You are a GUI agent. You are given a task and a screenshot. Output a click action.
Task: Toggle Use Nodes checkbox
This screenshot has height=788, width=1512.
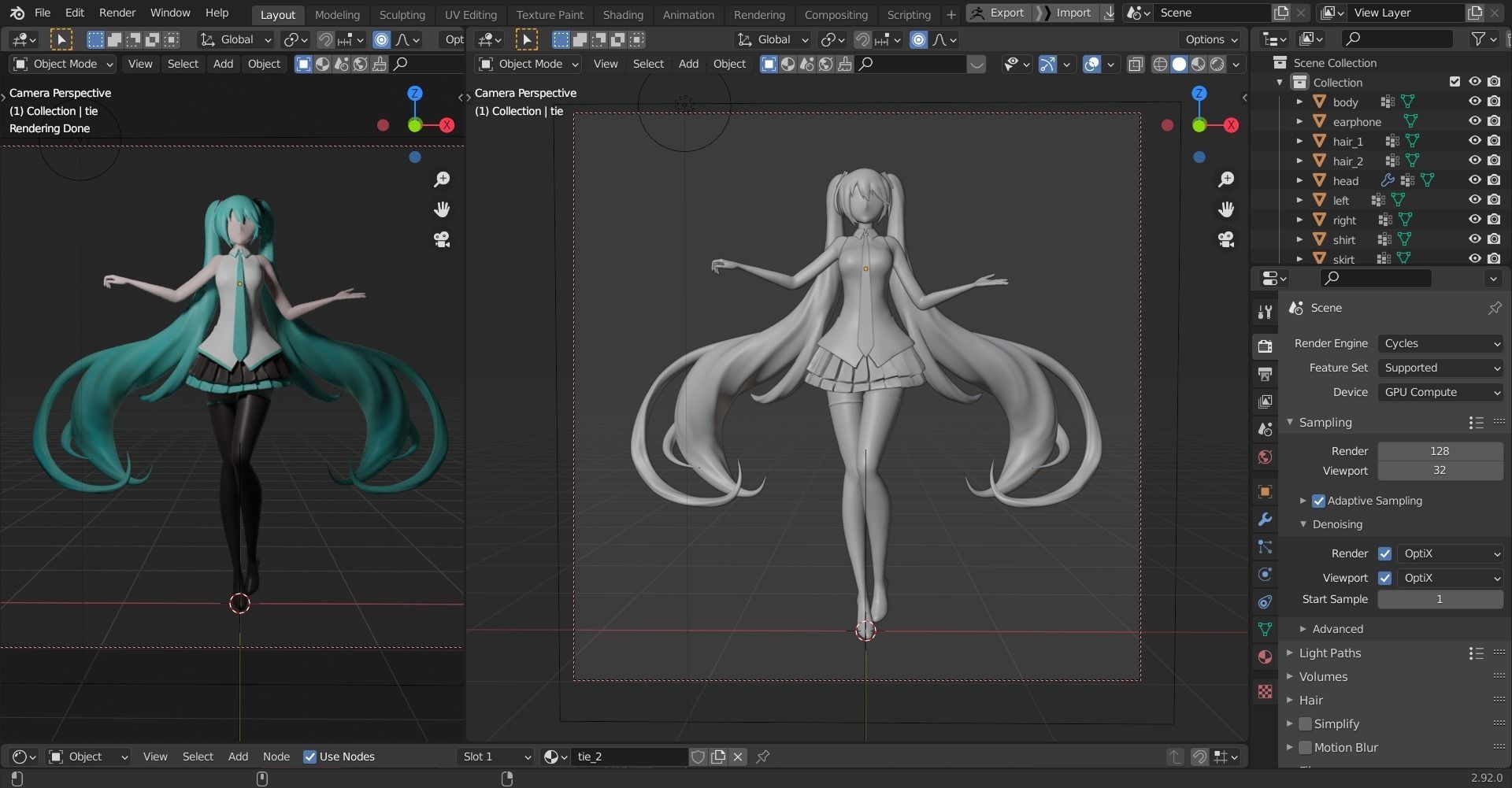tap(309, 757)
